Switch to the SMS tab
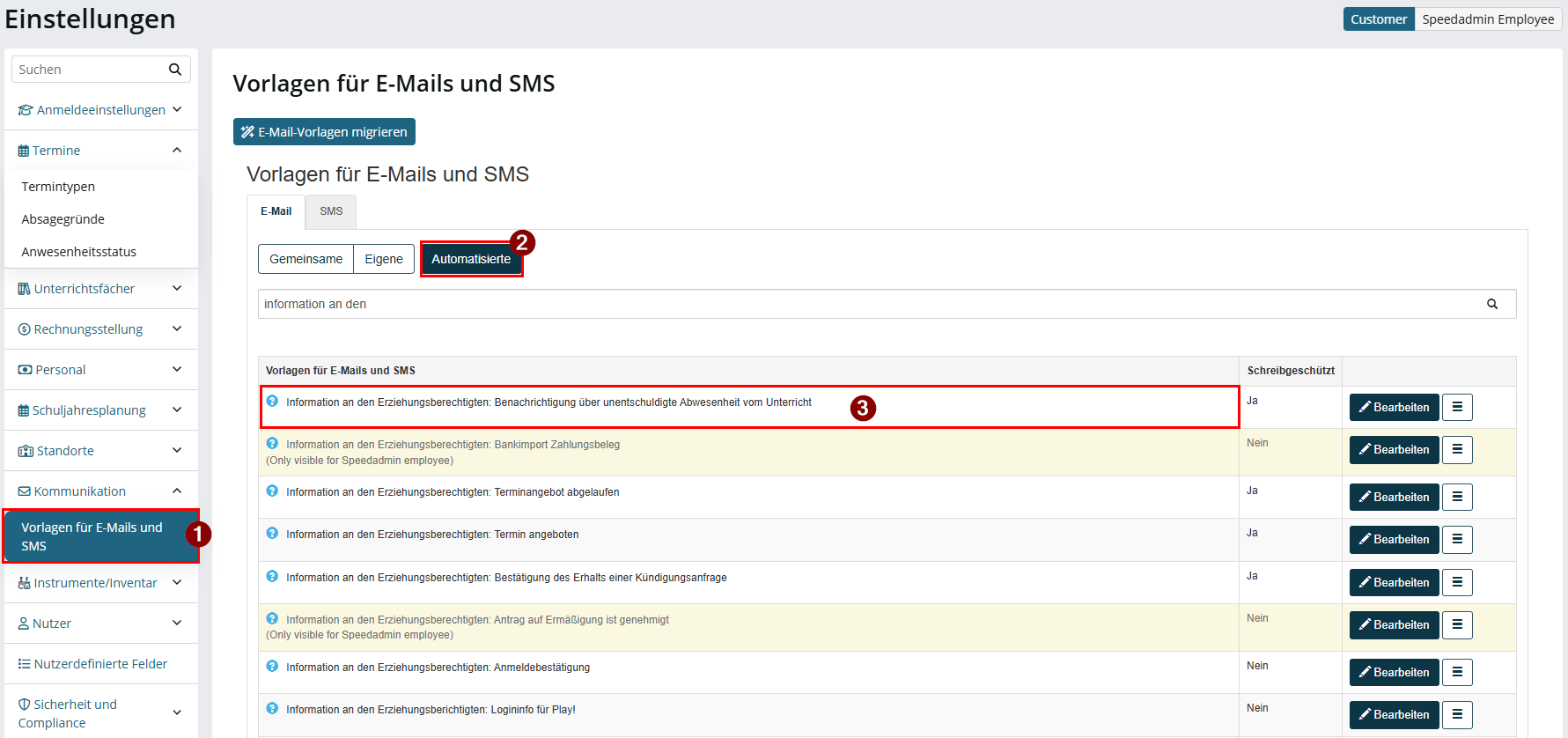1568x738 pixels. pyautogui.click(x=331, y=211)
